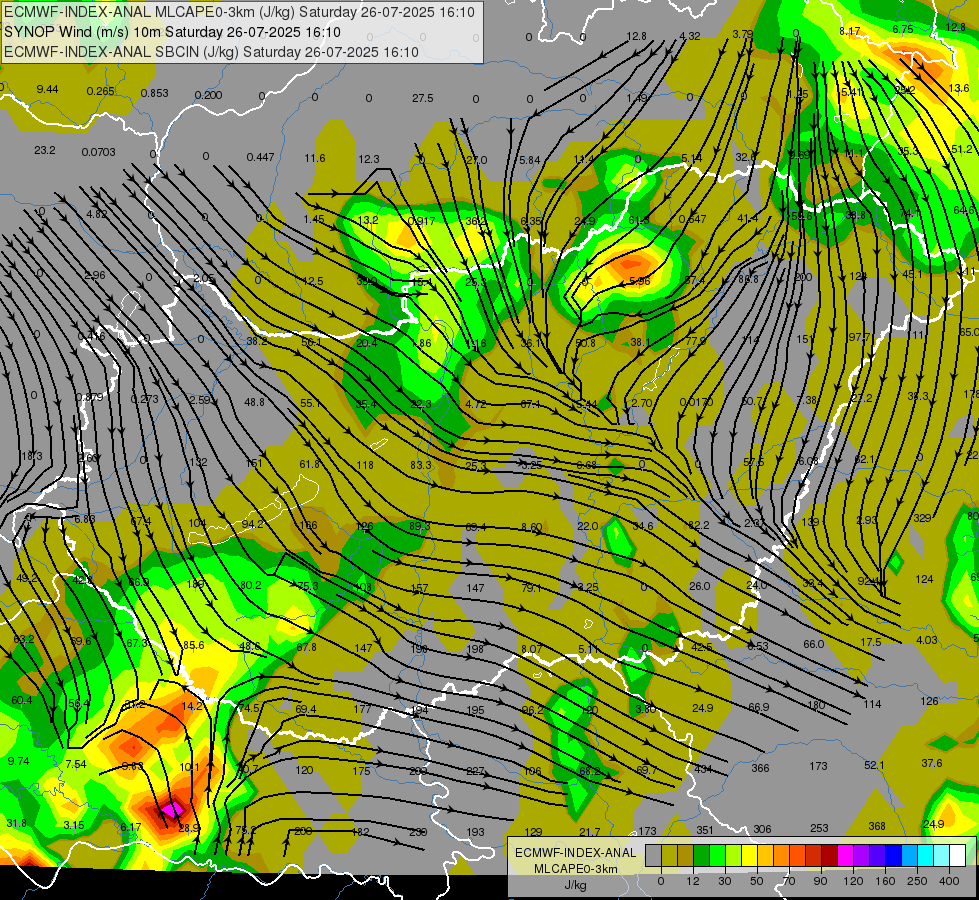This screenshot has width=979, height=900.
Task: Click the SYNOP Wind 10m title line
Action: point(172,32)
